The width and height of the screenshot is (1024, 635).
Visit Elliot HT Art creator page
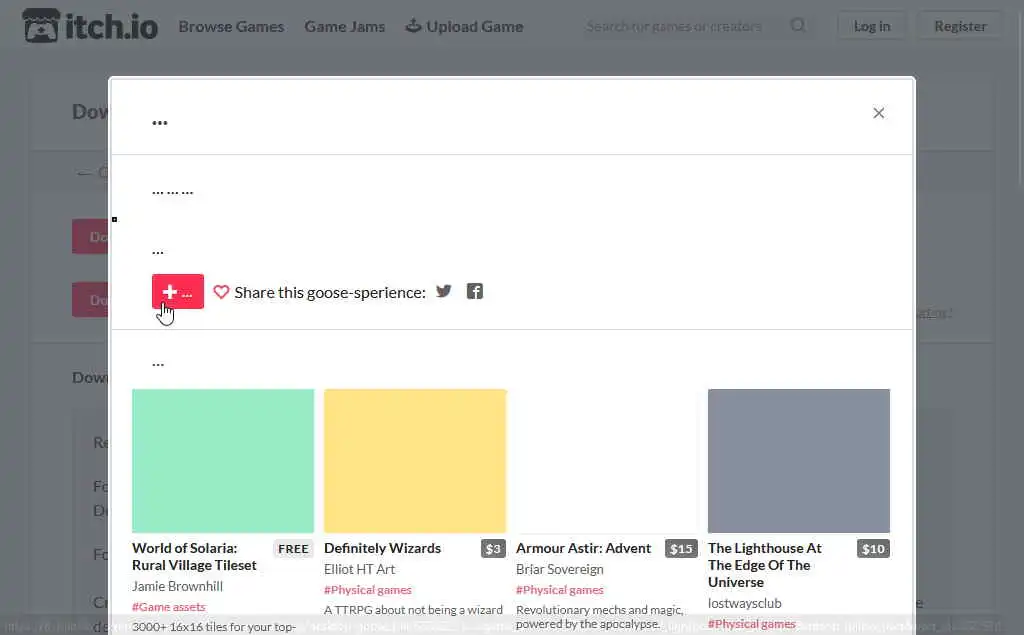pyautogui.click(x=359, y=569)
